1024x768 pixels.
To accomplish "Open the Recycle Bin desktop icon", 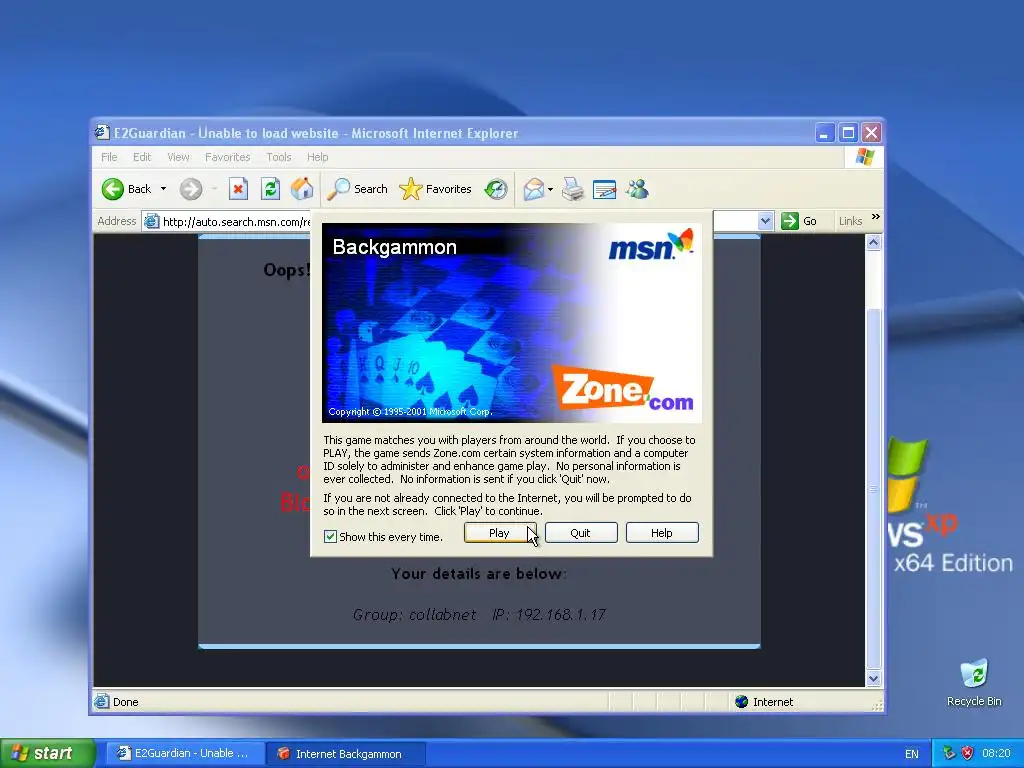I will tap(974, 674).
